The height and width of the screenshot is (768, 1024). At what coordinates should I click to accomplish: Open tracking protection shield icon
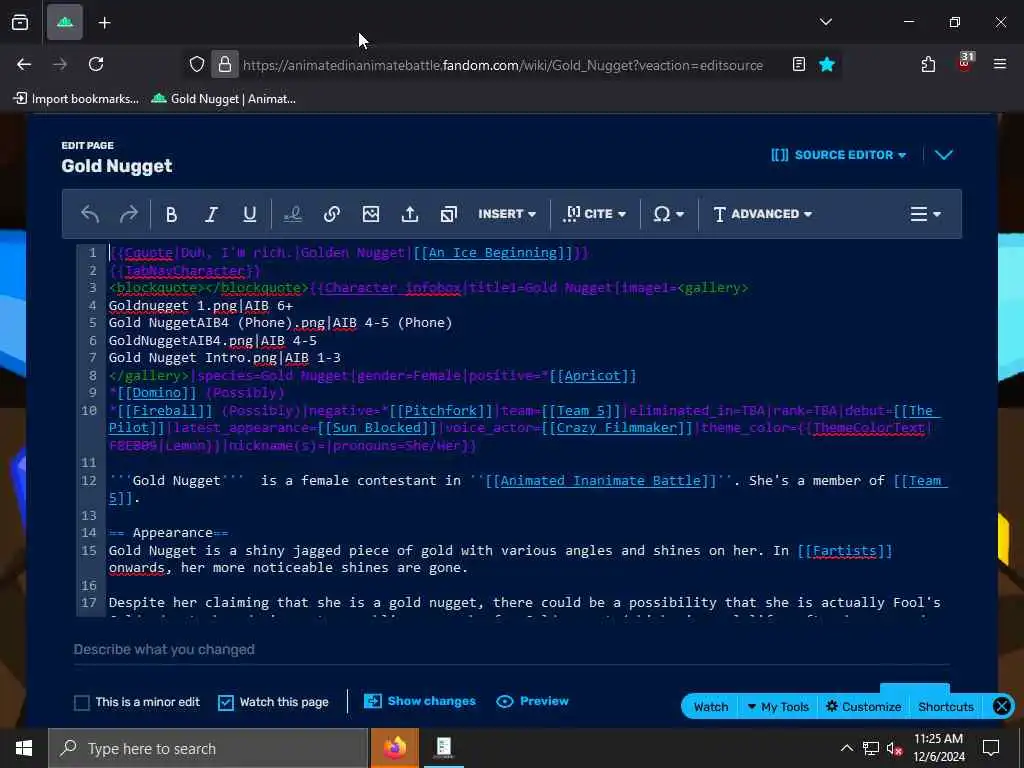tap(197, 64)
